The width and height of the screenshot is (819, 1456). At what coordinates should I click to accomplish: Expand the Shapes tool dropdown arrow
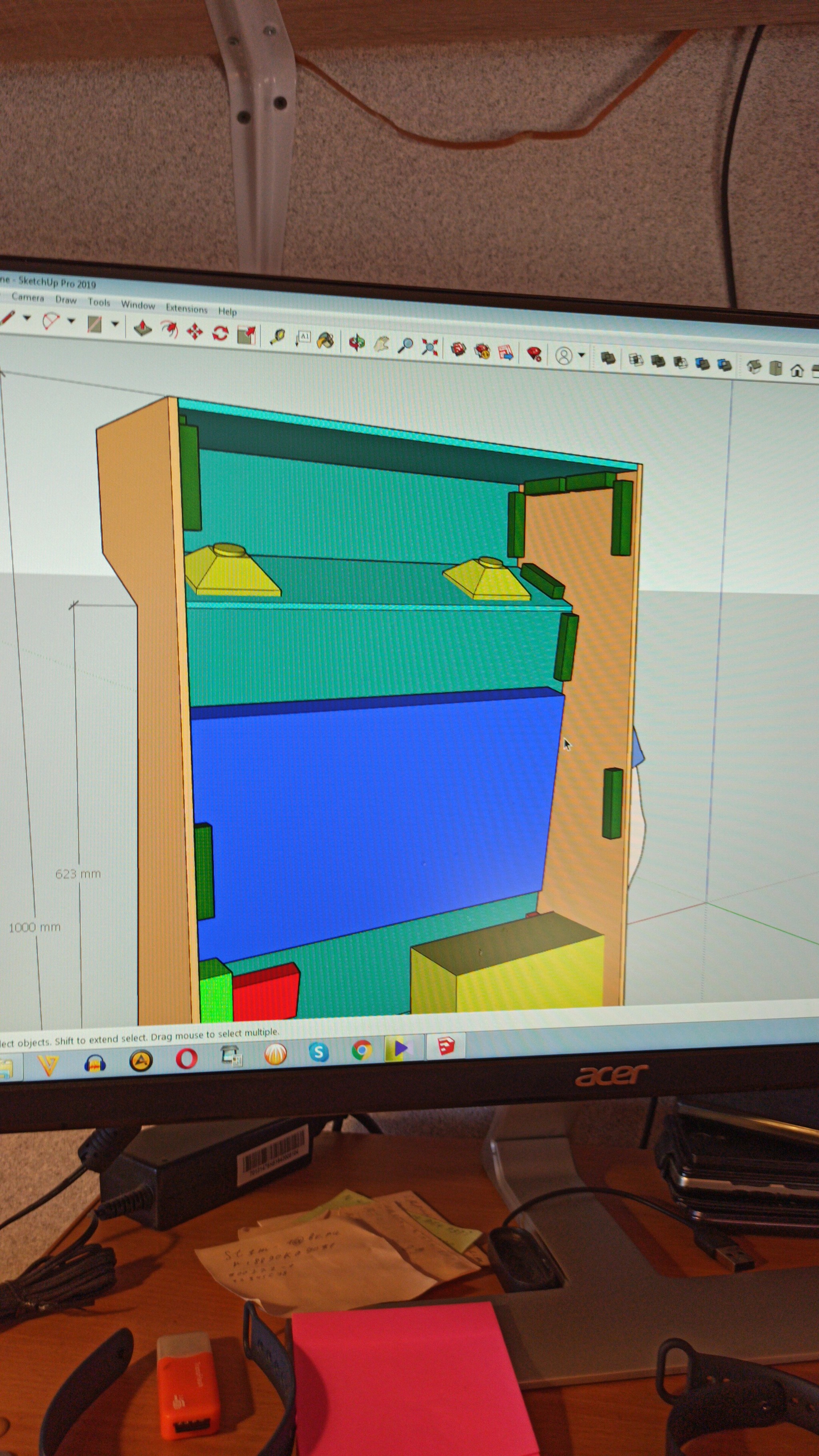pyautogui.click(x=115, y=325)
